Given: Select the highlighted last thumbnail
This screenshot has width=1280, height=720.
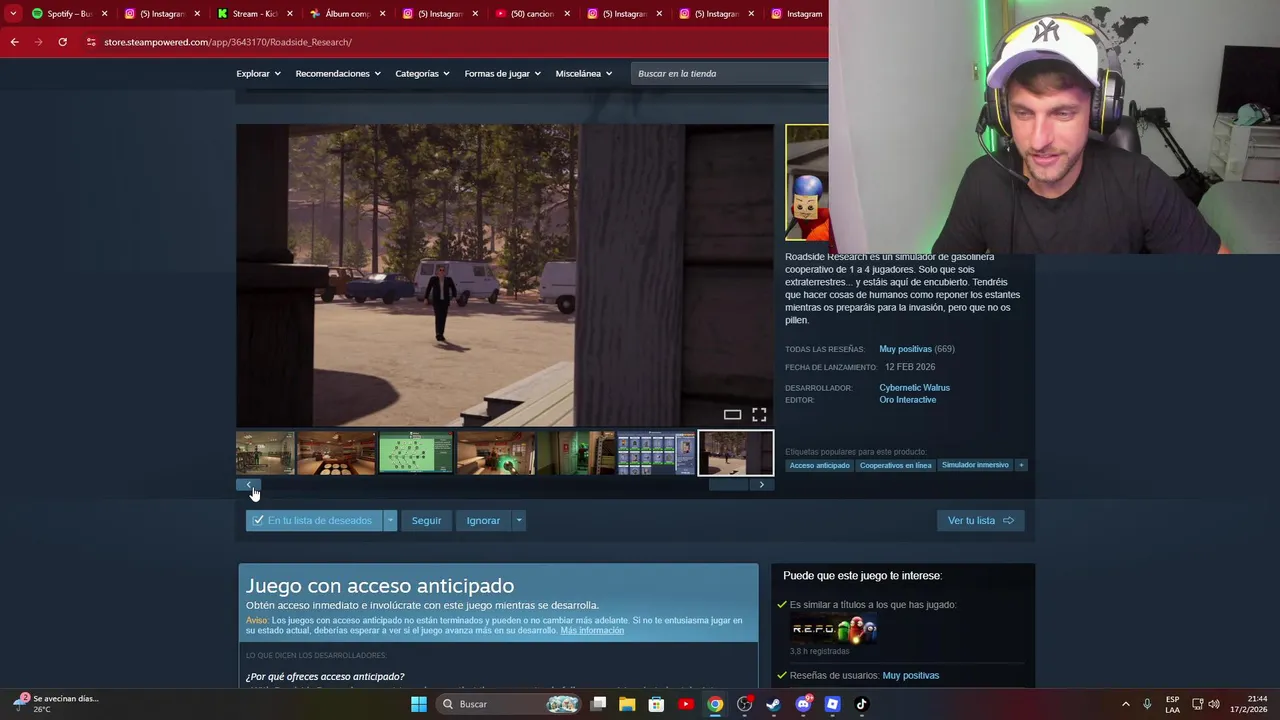Looking at the screenshot, I should pyautogui.click(x=736, y=453).
